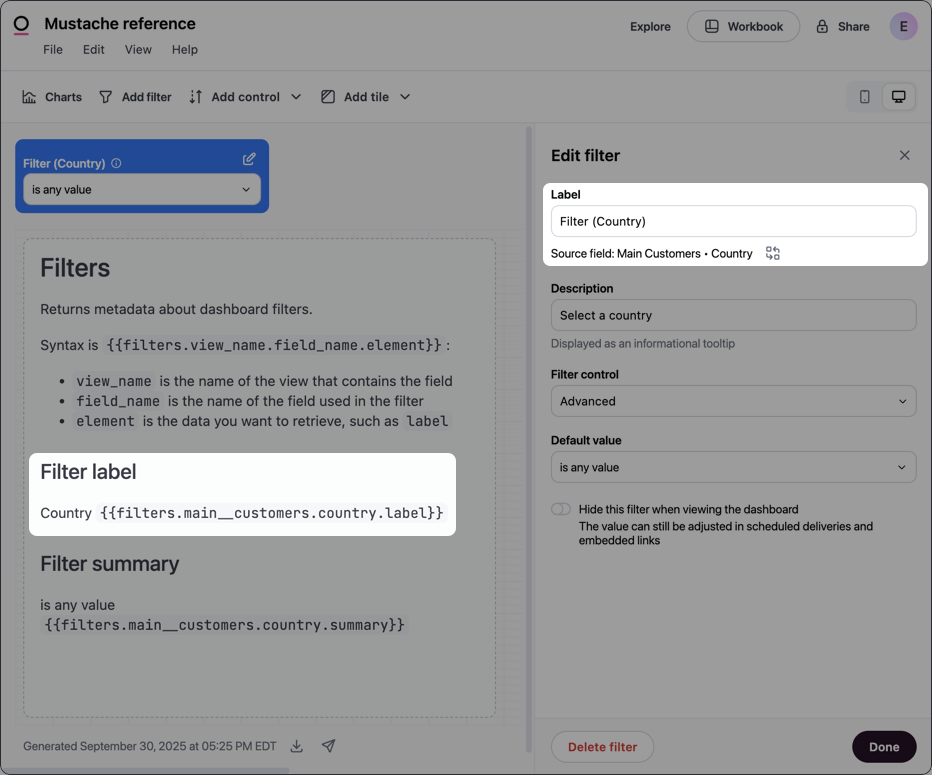Open the File menu
932x775 pixels.
coord(52,48)
